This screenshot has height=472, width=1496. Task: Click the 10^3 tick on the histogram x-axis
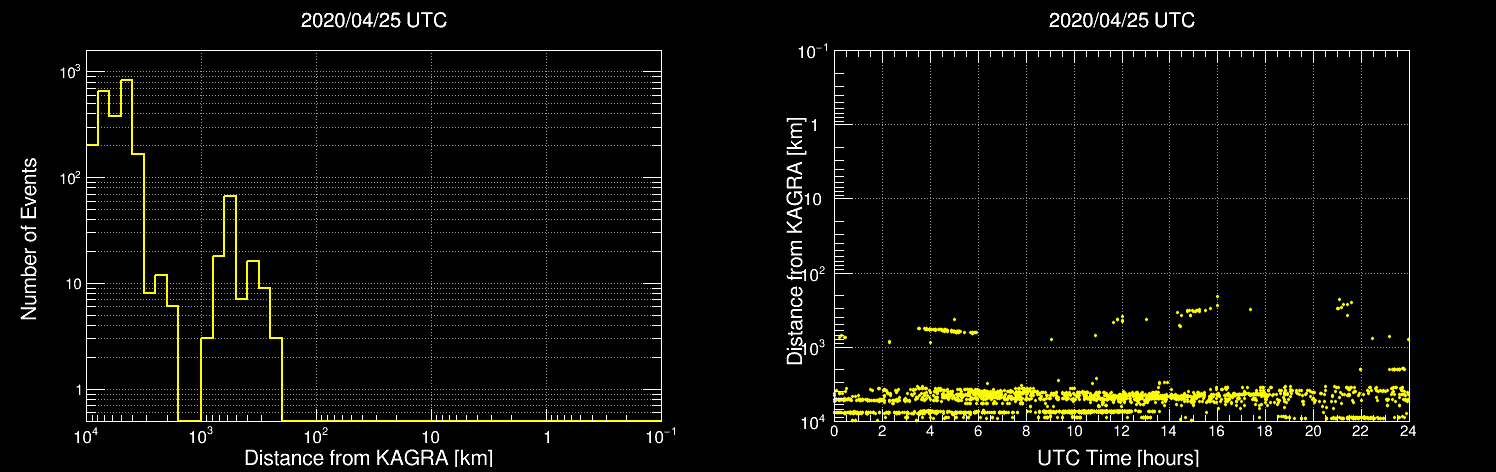pyautogui.click(x=201, y=436)
